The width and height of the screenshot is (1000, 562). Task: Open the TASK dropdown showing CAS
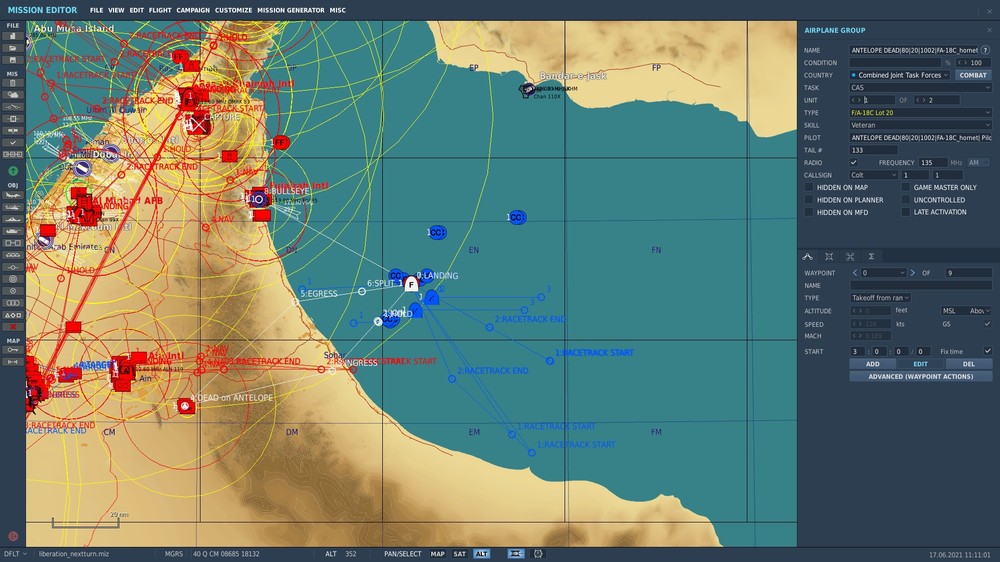[x=920, y=87]
